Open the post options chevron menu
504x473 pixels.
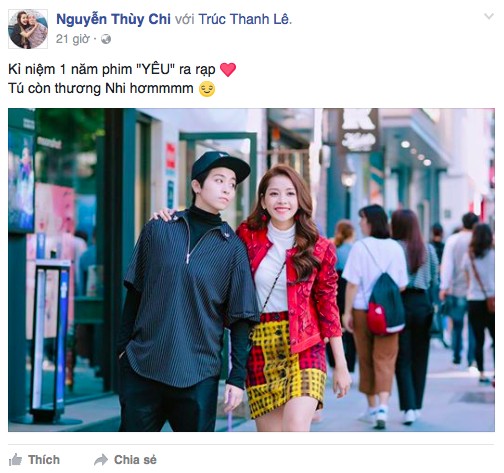pos(489,16)
